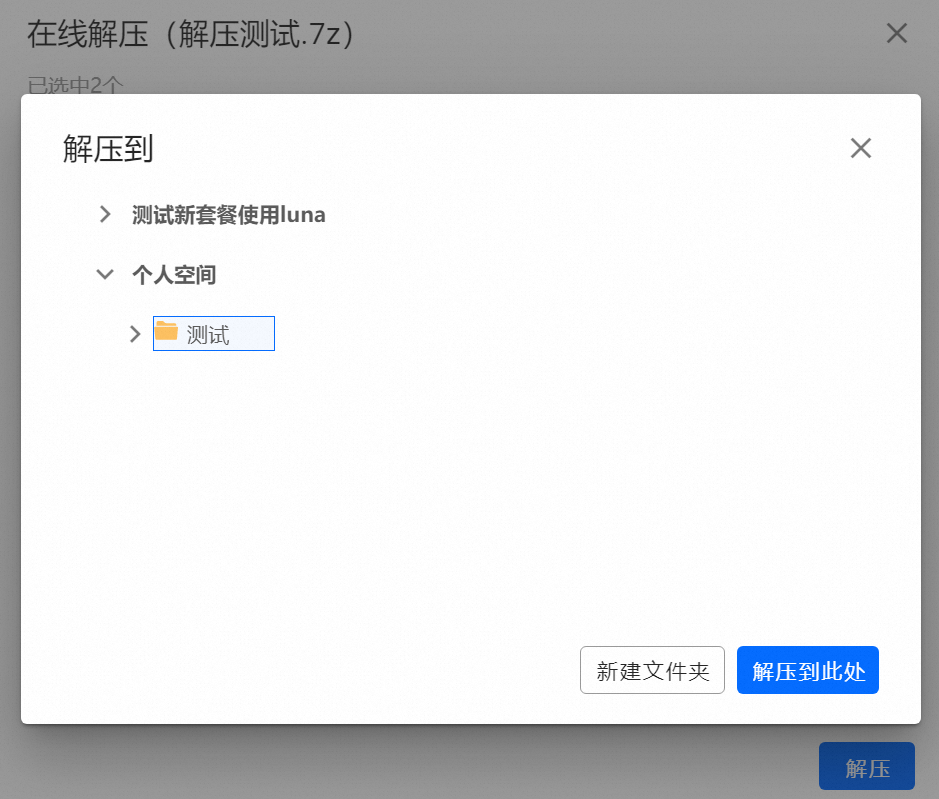Click the 新建文件夹 button

pyautogui.click(x=652, y=670)
